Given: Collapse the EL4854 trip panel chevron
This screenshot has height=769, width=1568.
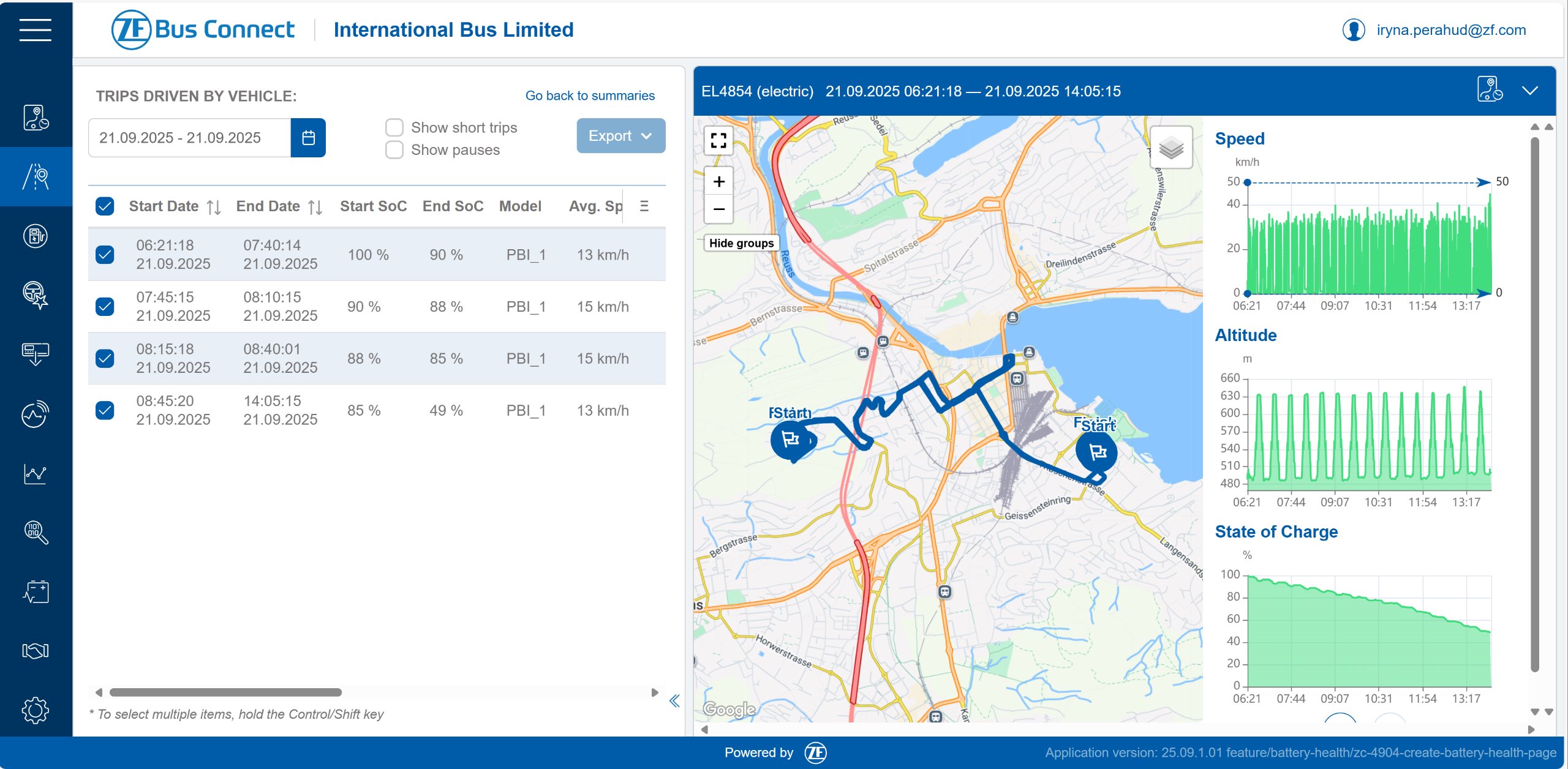Looking at the screenshot, I should click(x=1529, y=91).
